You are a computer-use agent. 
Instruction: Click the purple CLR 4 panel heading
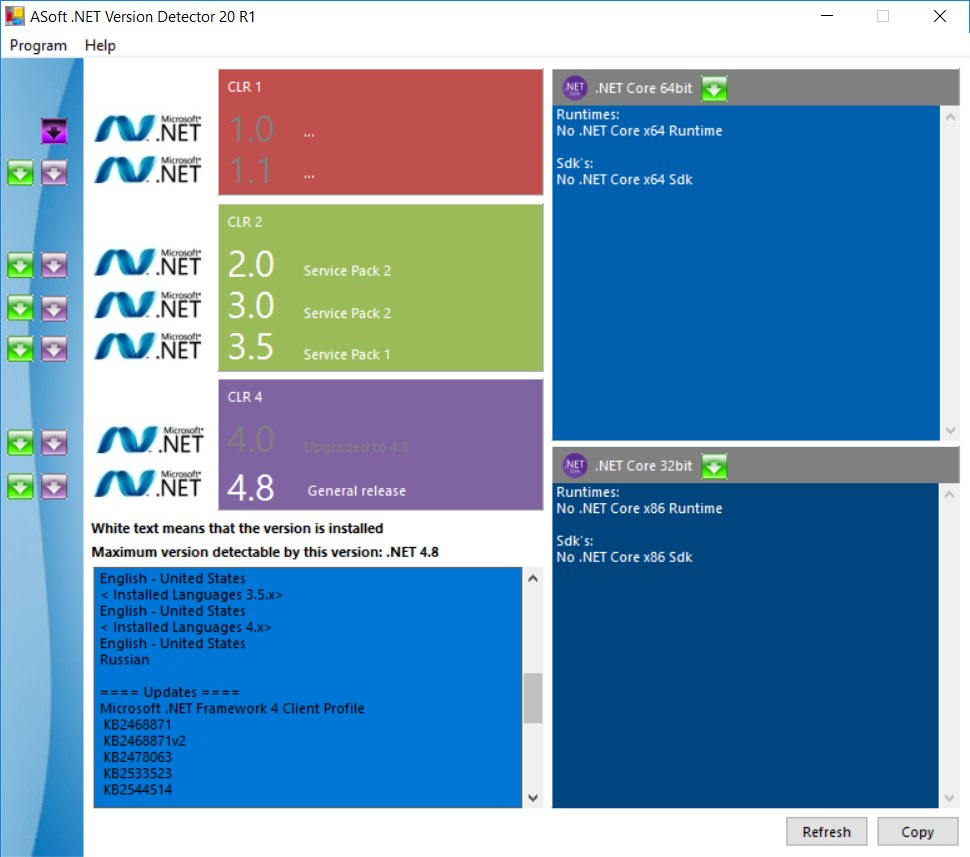tap(245, 397)
